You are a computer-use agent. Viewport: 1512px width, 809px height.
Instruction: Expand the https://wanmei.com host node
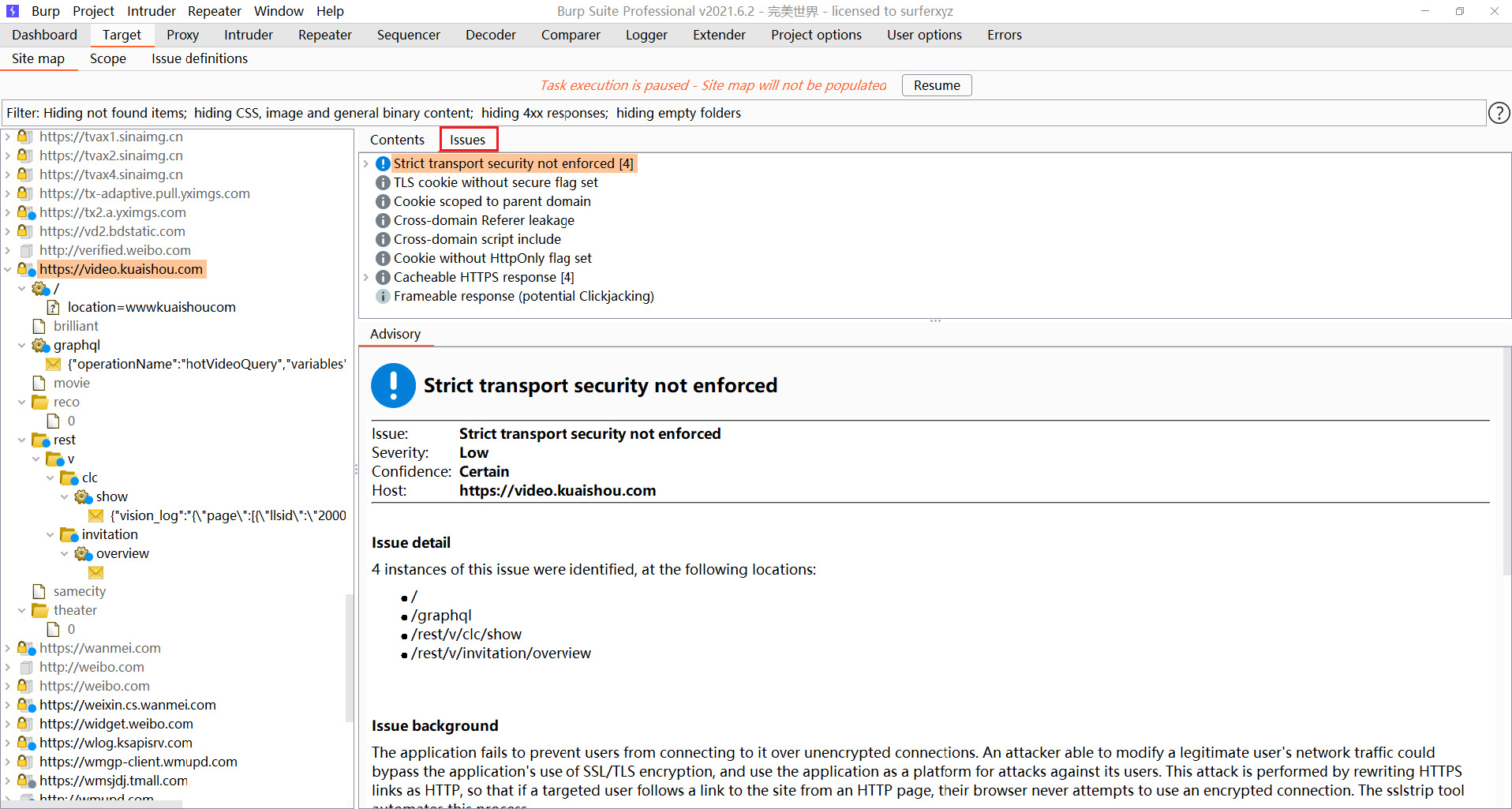8,648
